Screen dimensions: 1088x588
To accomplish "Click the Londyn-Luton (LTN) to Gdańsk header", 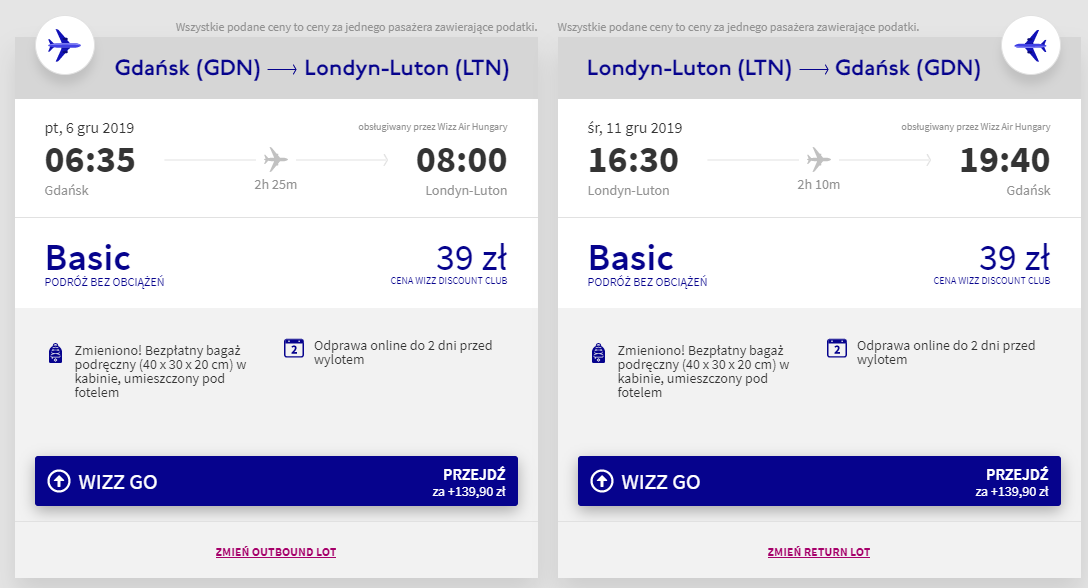I will coord(784,69).
